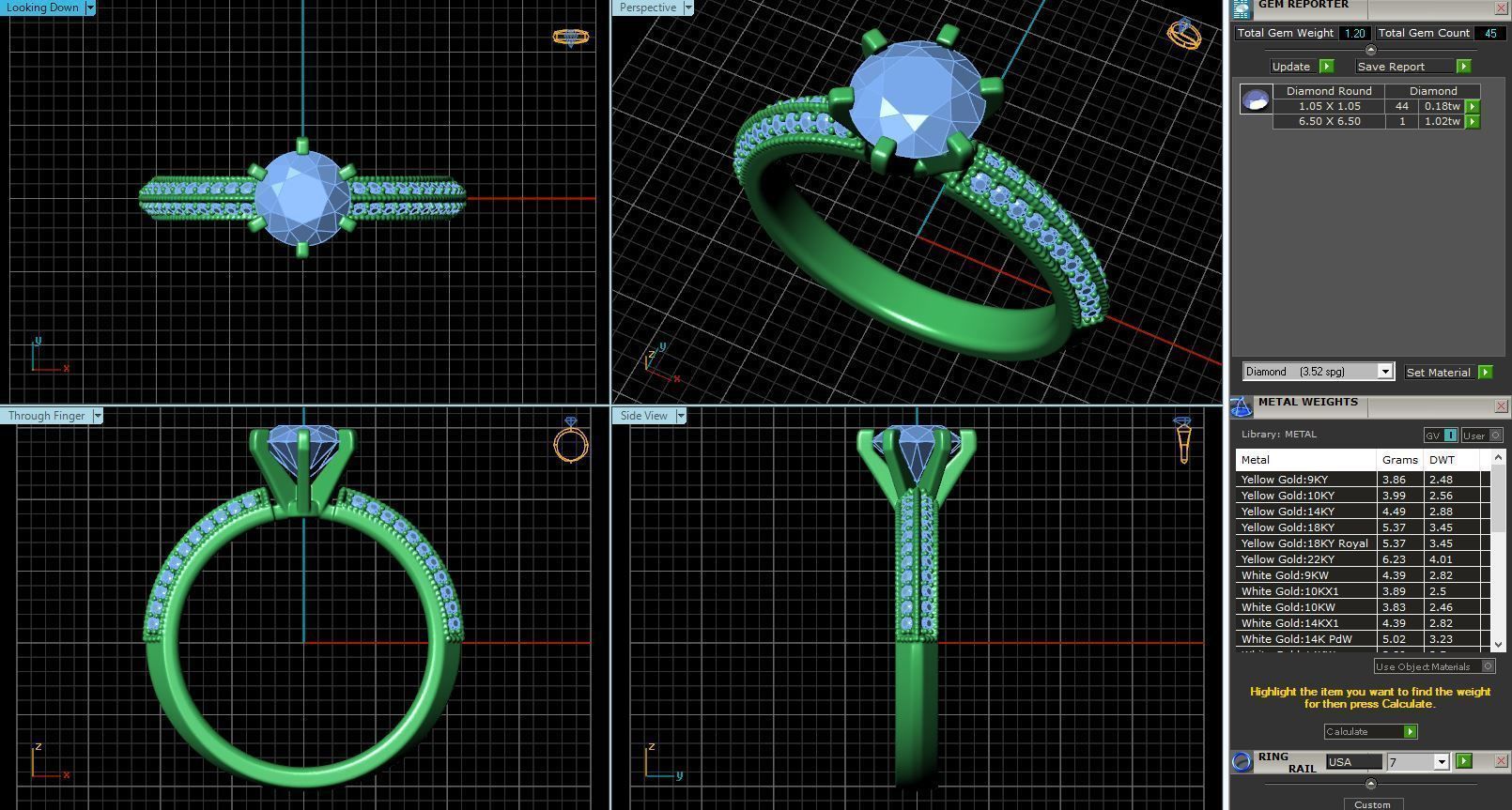Click the Through Finger viewport ring icon
The width and height of the screenshot is (1512, 810).
click(570, 439)
